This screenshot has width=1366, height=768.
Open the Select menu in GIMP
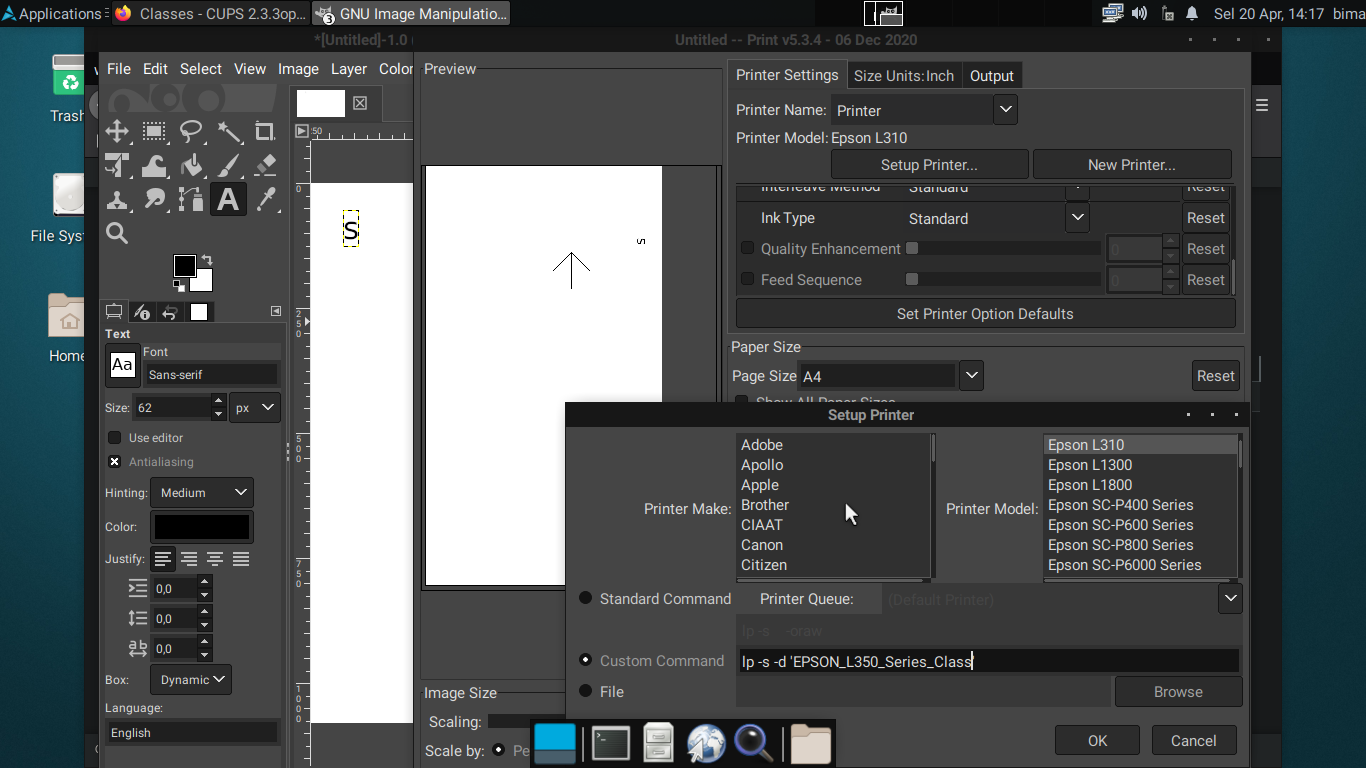[201, 69]
